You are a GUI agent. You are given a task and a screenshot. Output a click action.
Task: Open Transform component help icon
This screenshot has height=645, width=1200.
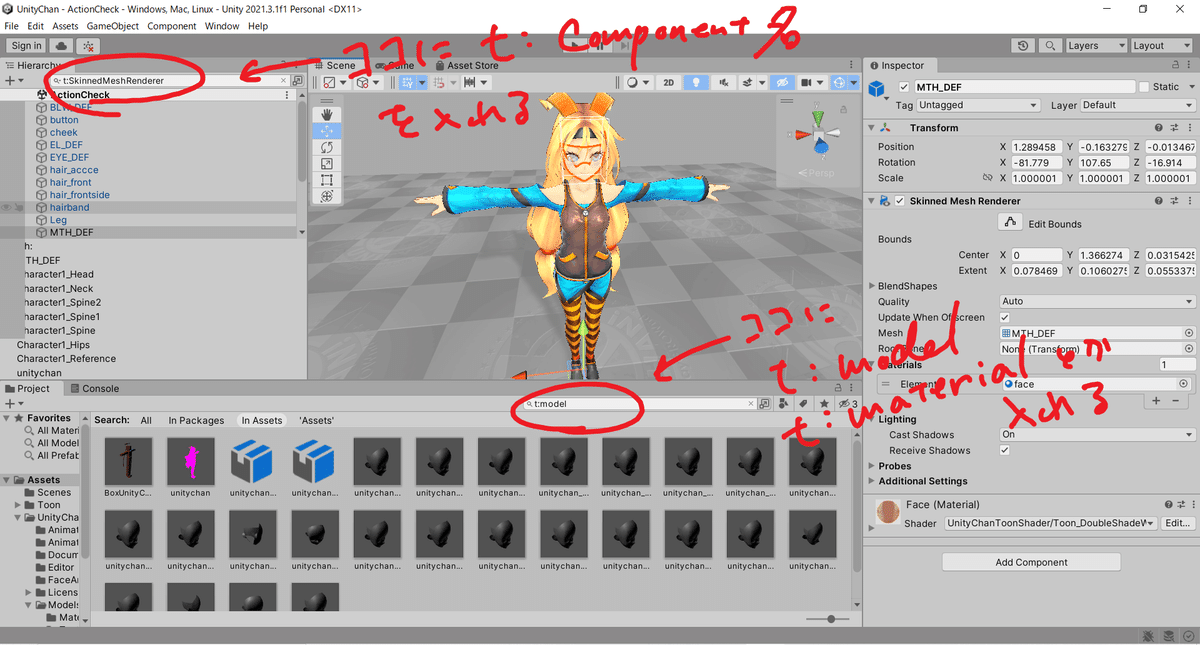pyautogui.click(x=1158, y=128)
